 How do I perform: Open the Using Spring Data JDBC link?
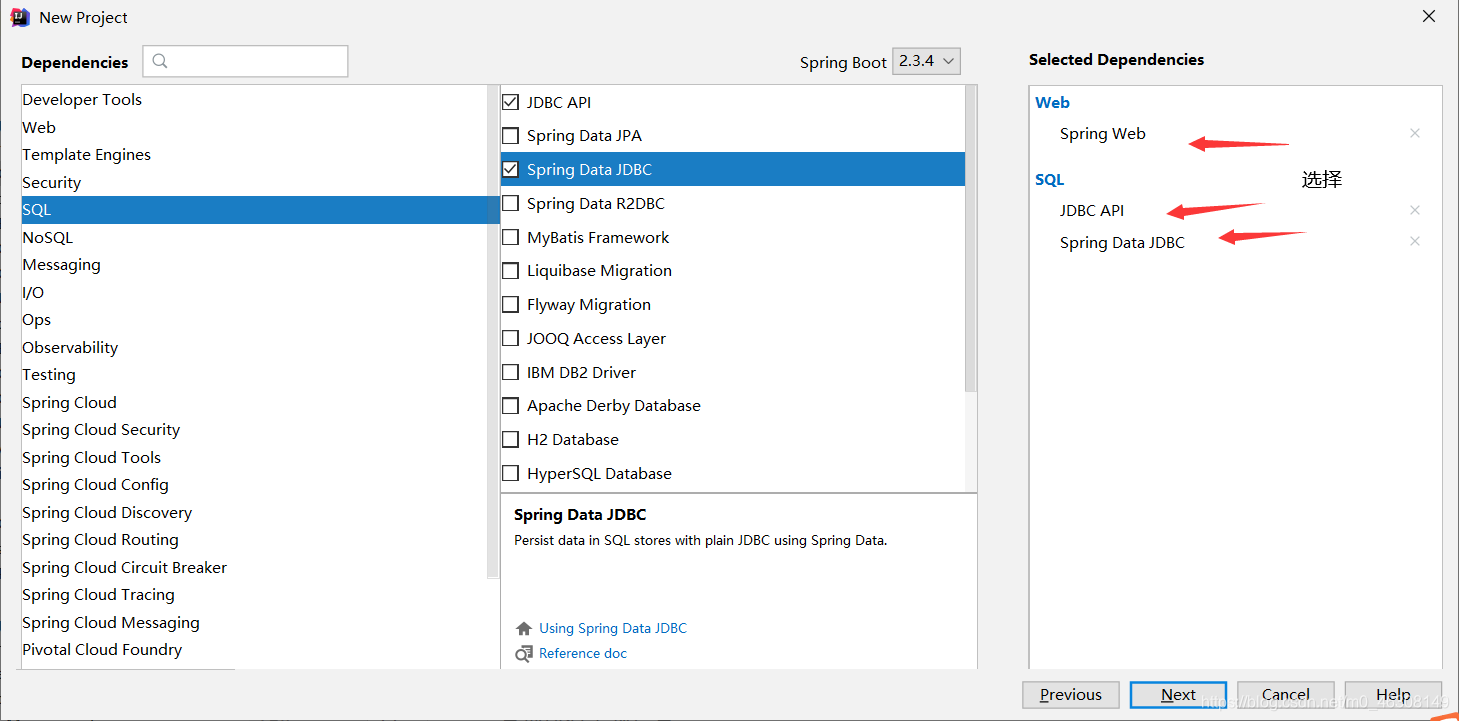(x=613, y=628)
